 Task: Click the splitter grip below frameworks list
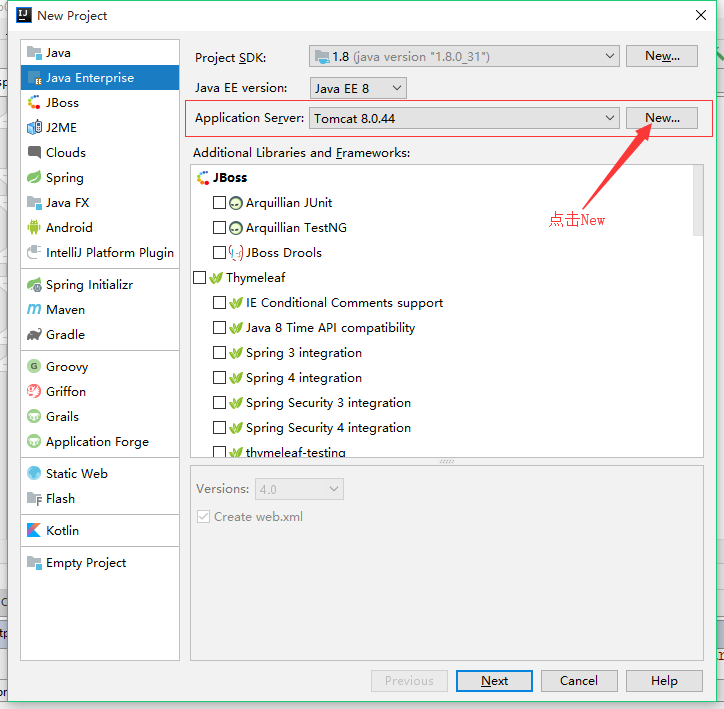(x=447, y=461)
